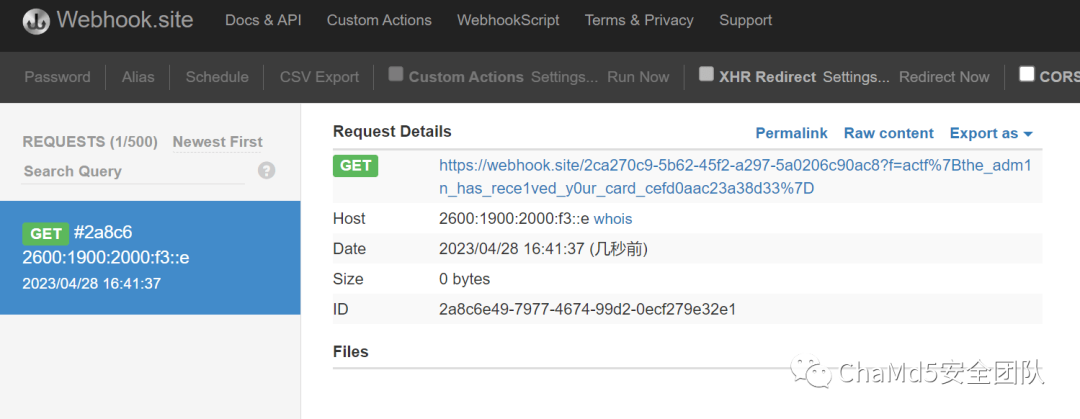Select Run Now for custom actions
Image resolution: width=1080 pixels, height=419 pixels.
tap(638, 77)
